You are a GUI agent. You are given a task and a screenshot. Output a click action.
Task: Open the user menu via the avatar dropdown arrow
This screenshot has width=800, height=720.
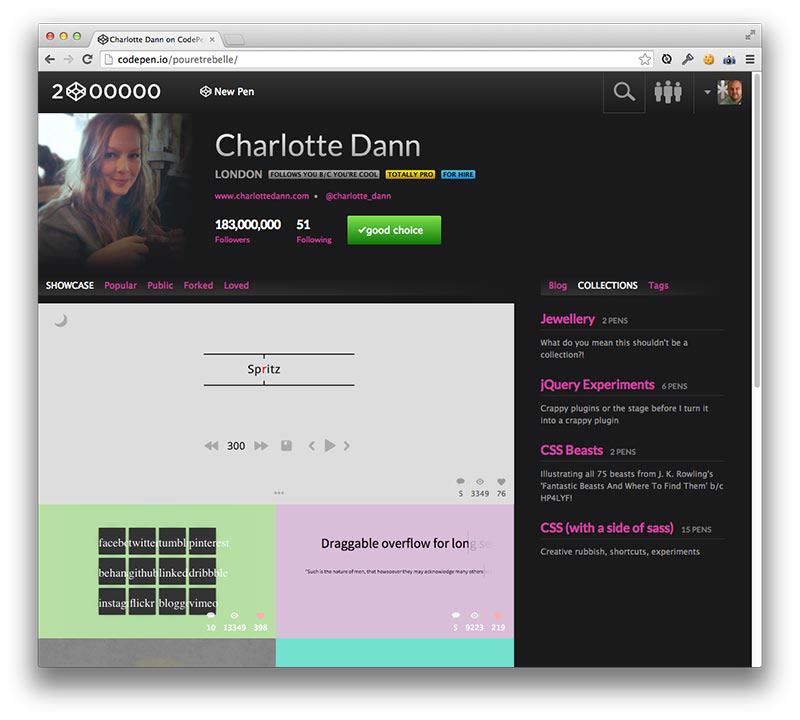708,91
